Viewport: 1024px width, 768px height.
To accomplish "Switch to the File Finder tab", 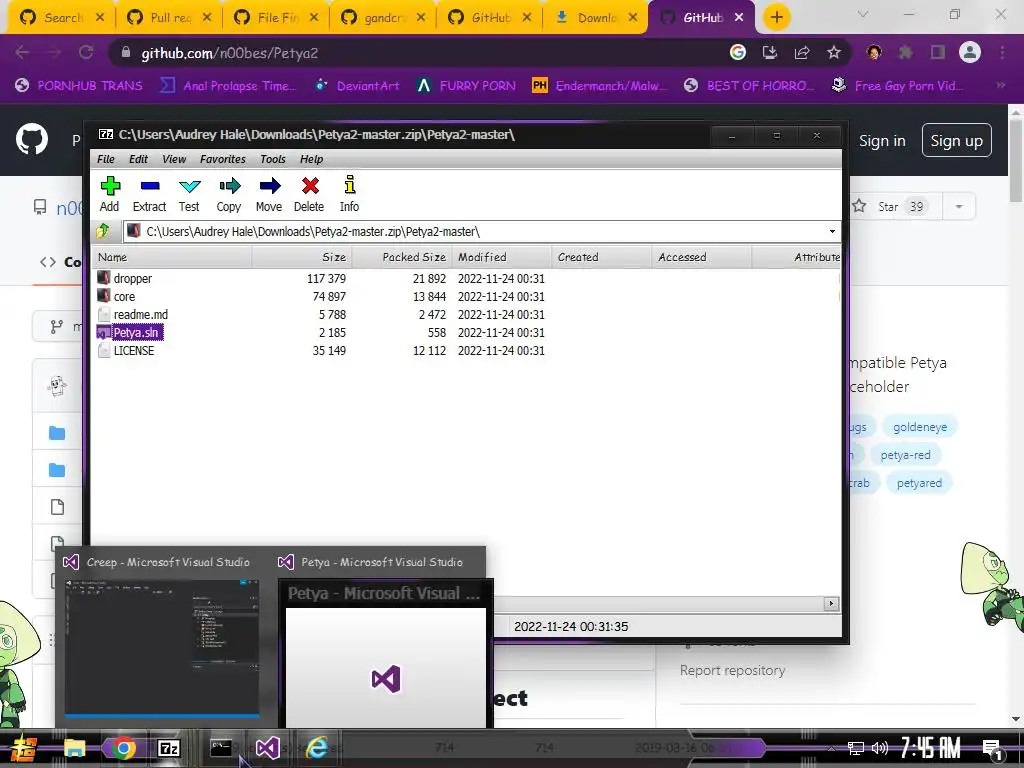I will click(x=277, y=18).
